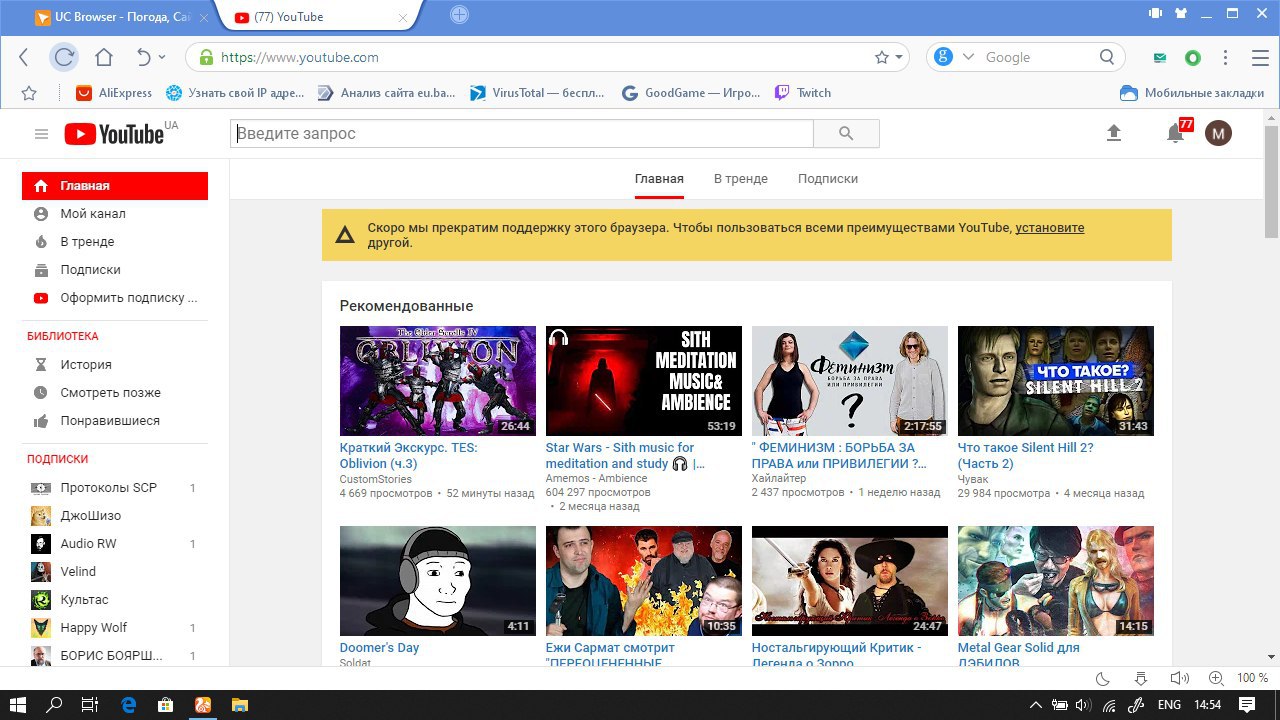
Task: Click the Google search magnifier icon
Action: point(1107,57)
